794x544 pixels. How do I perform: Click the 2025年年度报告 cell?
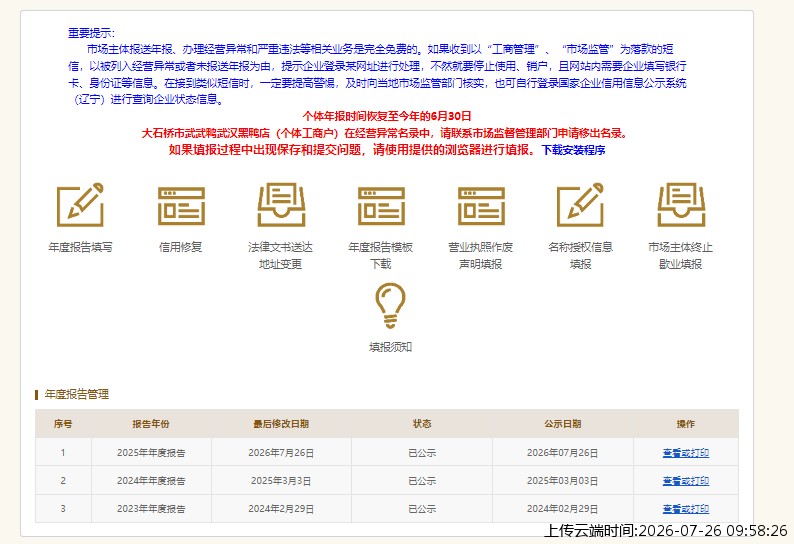pyautogui.click(x=151, y=453)
